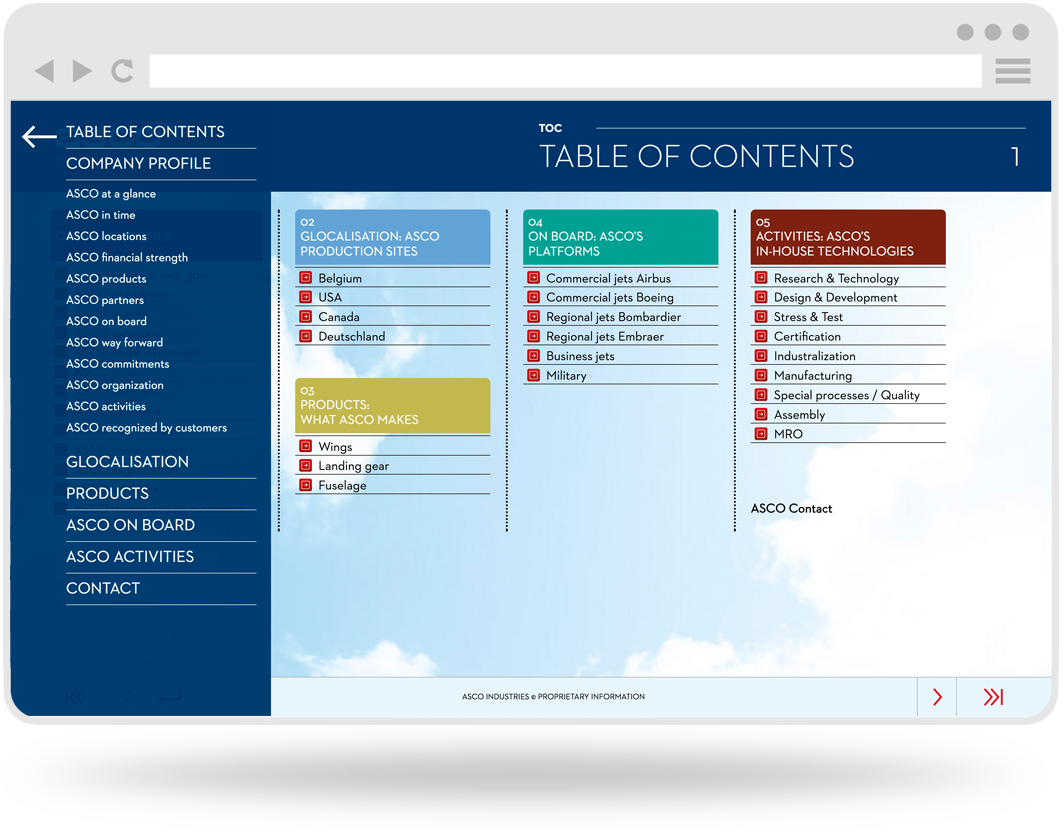Open Table of Contents in sidebar
Viewport: 1064px width, 832px height.
coord(145,132)
